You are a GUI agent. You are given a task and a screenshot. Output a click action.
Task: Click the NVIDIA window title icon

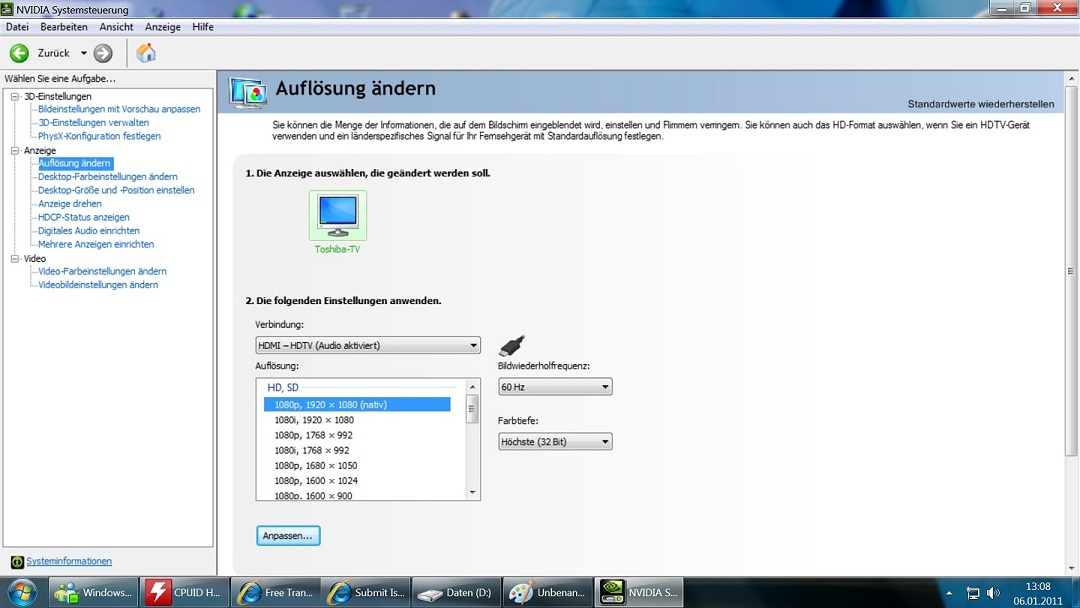tap(7, 9)
